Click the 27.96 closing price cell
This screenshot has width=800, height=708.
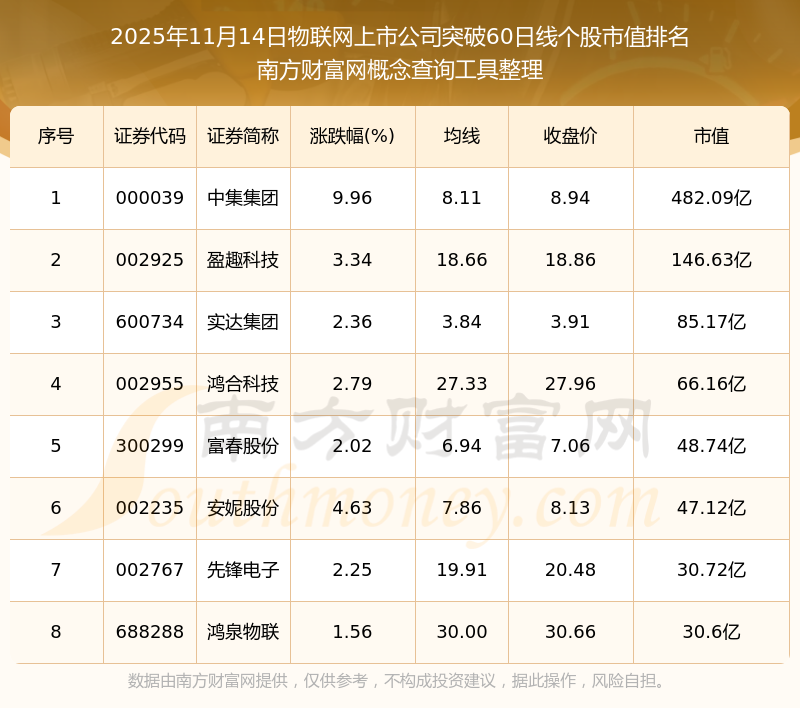[x=570, y=384]
